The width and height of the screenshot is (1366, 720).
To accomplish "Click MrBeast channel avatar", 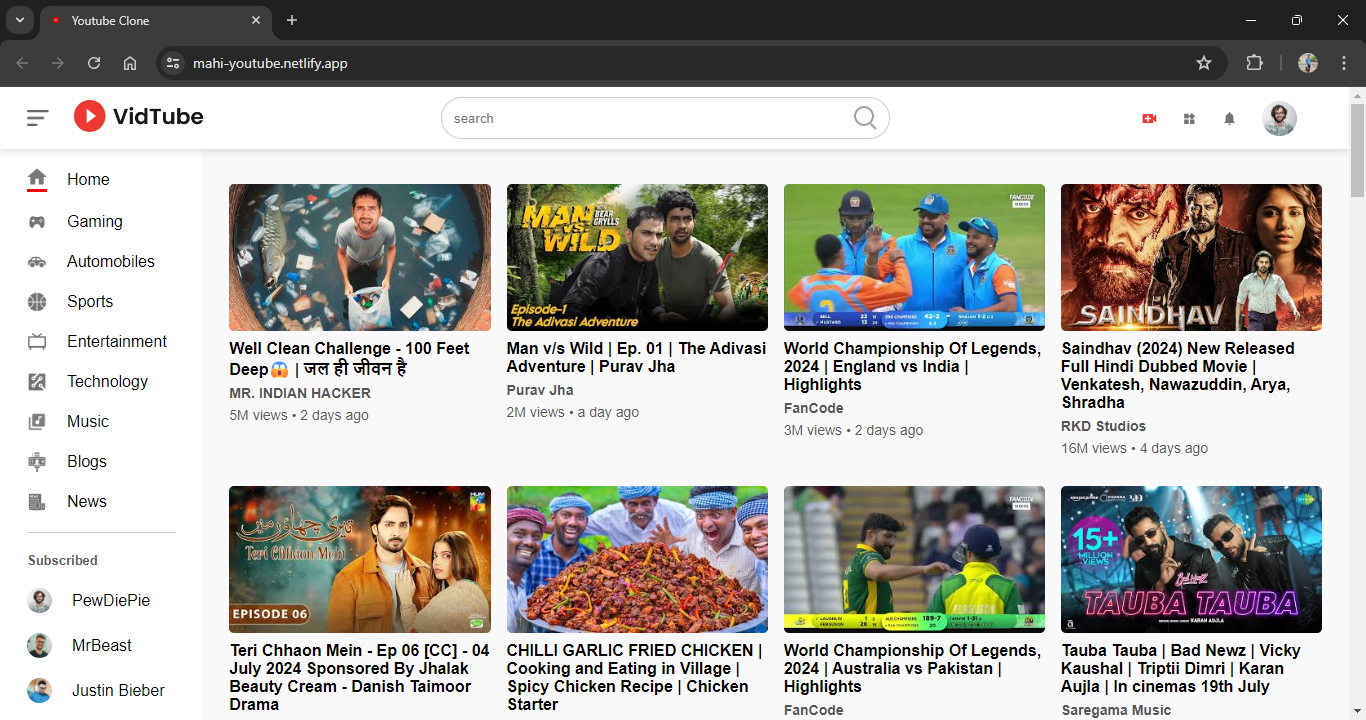I will 39,645.
